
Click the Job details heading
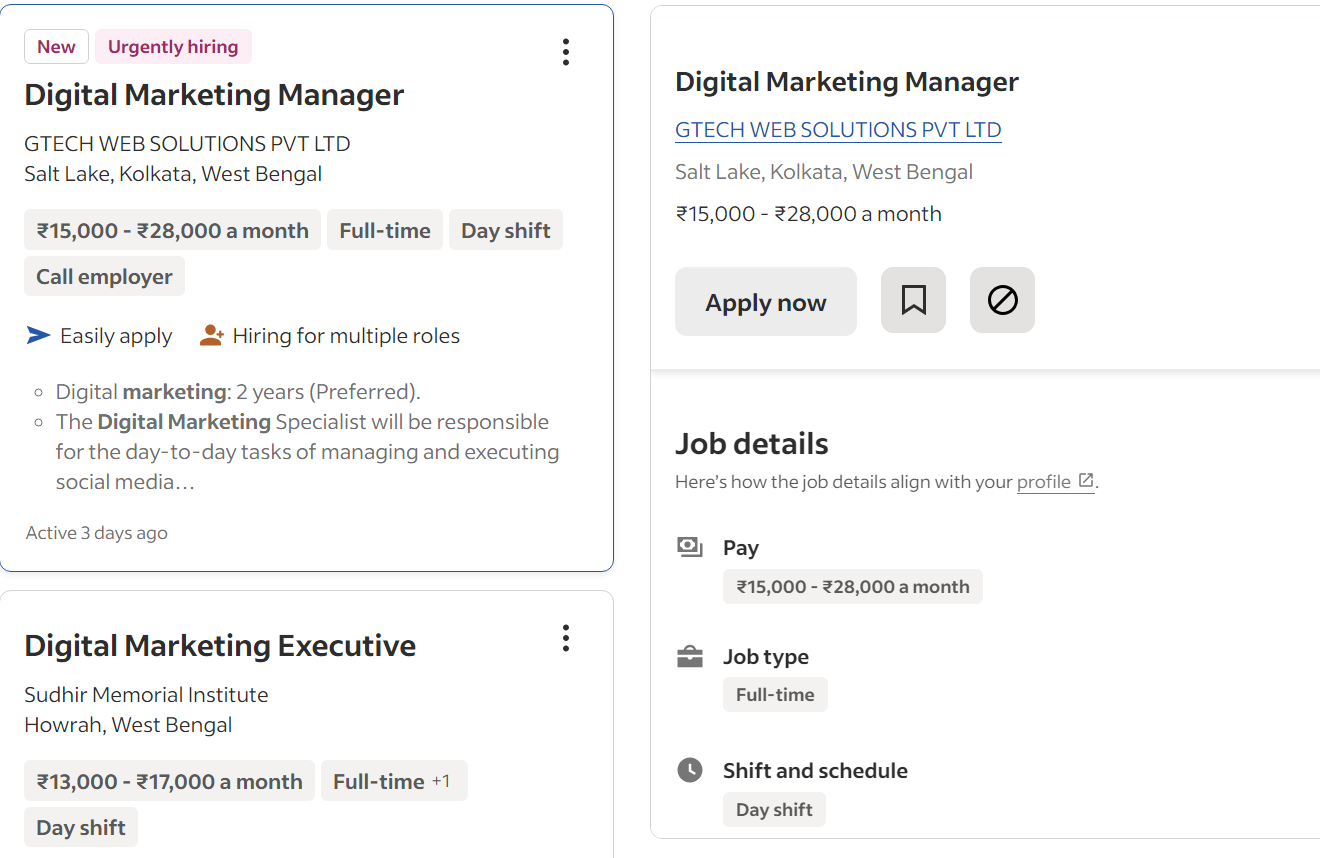click(752, 444)
